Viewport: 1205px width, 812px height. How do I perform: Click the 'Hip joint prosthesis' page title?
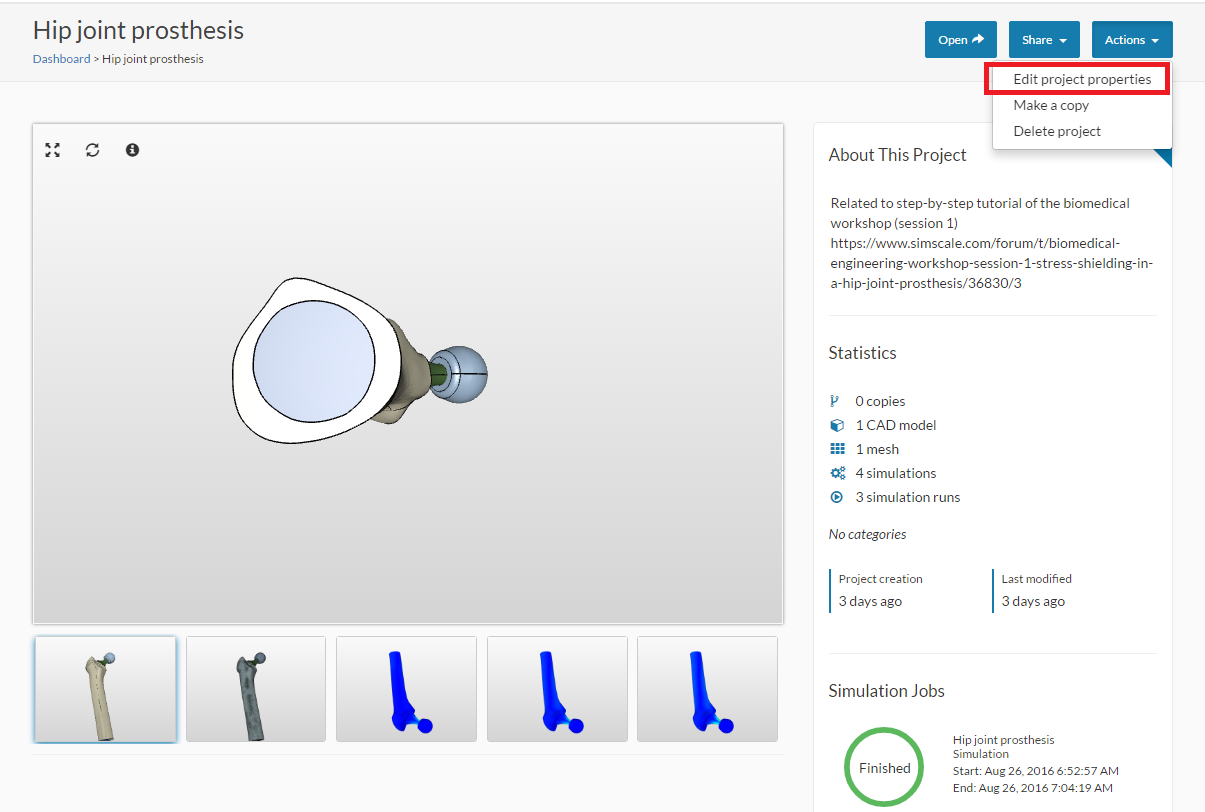click(138, 30)
